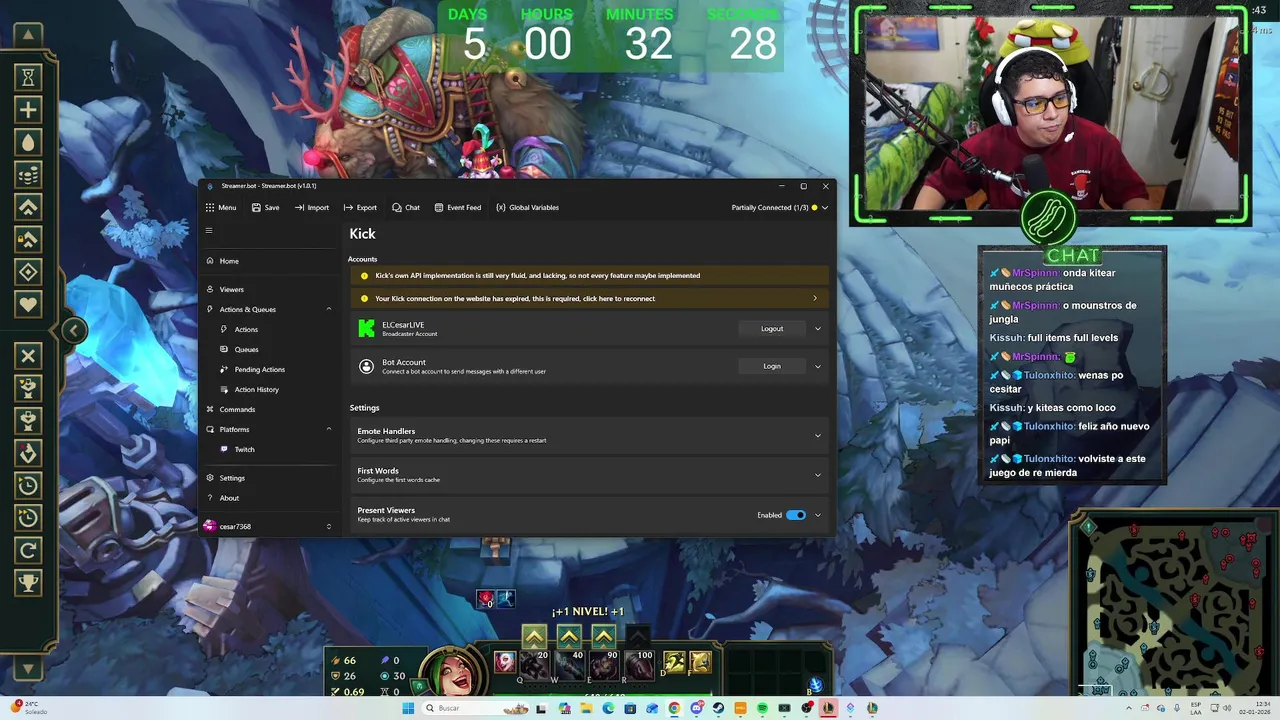Collapse the game tool panel arrow

(x=73, y=330)
